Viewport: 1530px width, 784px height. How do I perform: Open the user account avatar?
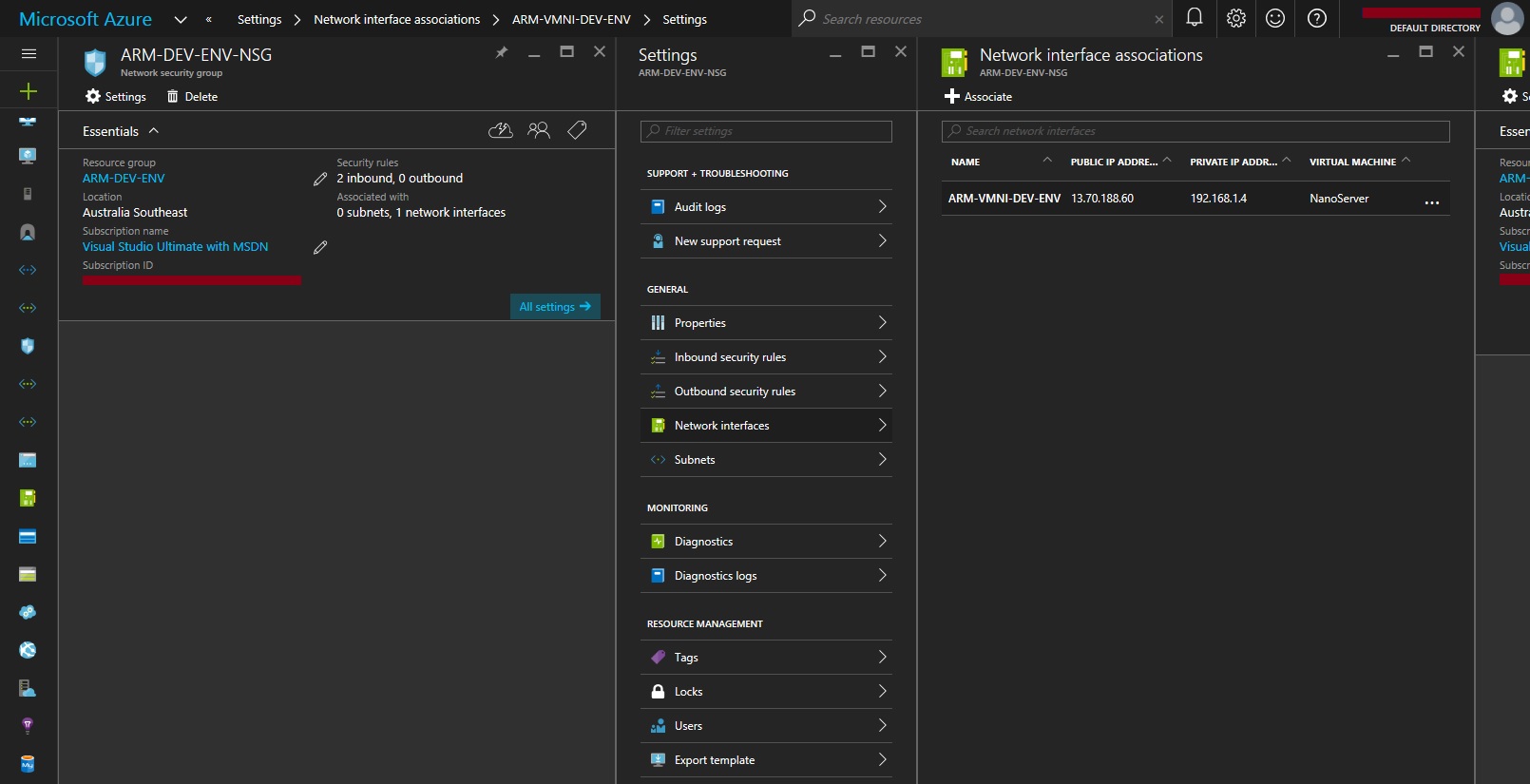coord(1507,18)
